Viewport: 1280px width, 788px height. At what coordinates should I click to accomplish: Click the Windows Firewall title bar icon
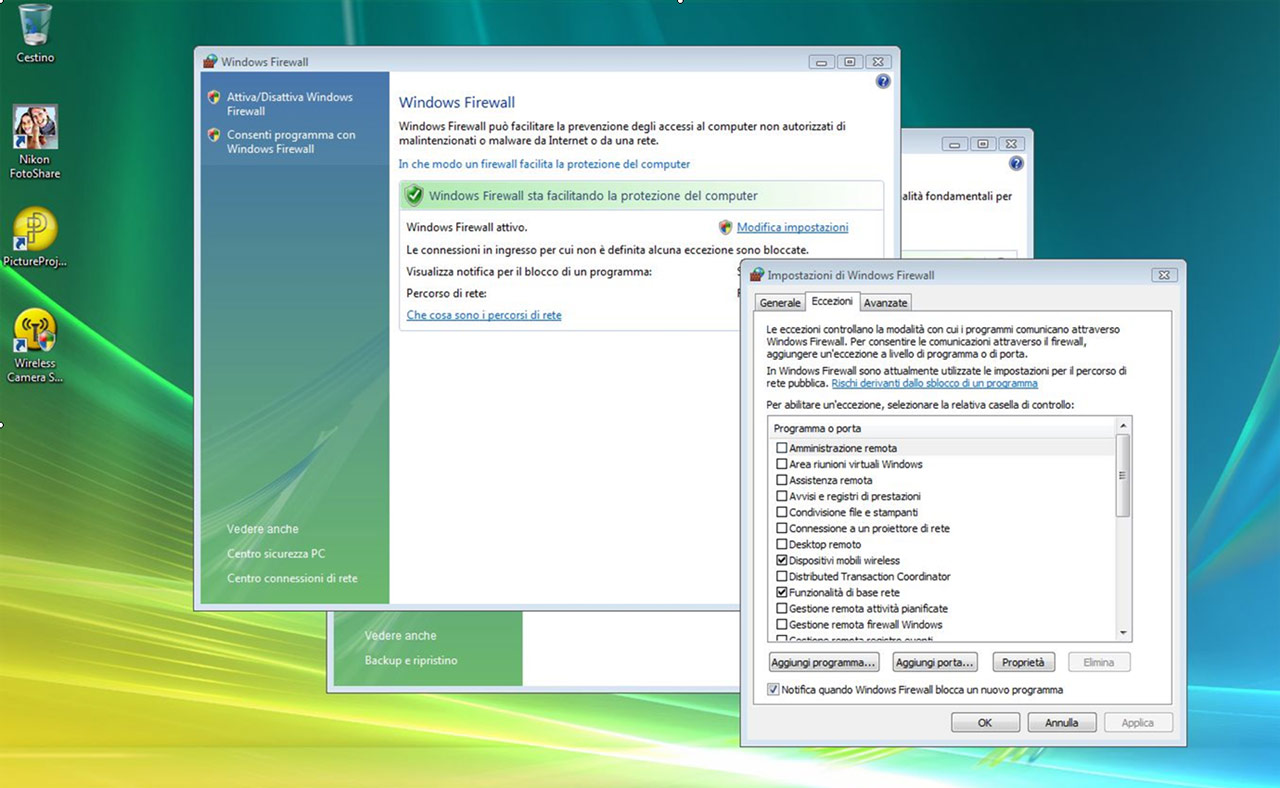pos(210,61)
